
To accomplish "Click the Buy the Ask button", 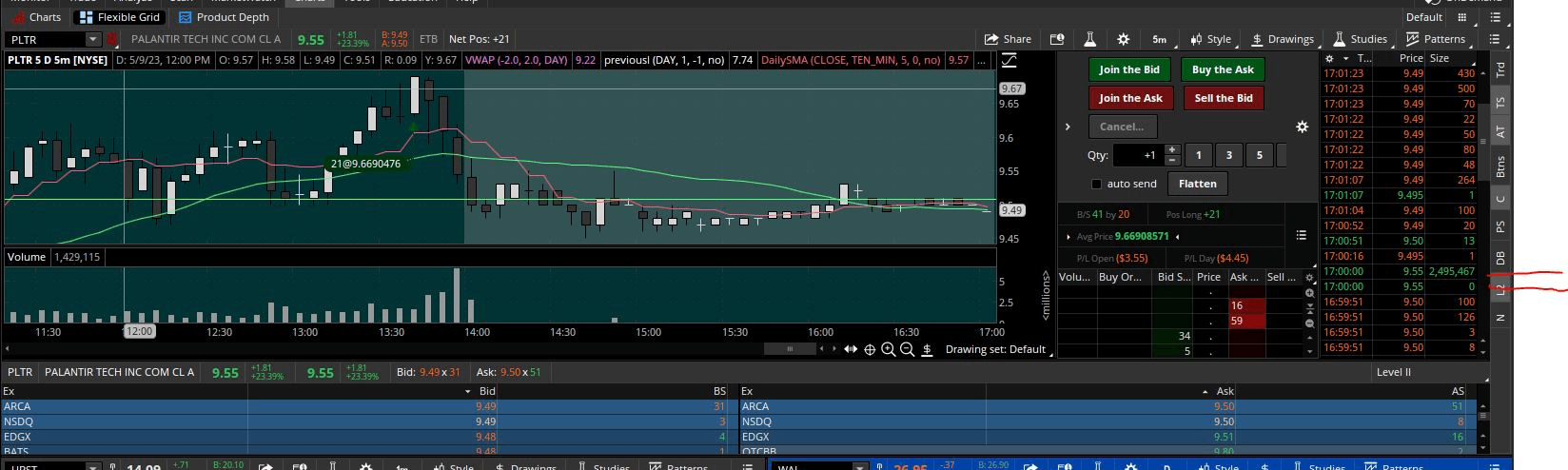I will (1223, 69).
